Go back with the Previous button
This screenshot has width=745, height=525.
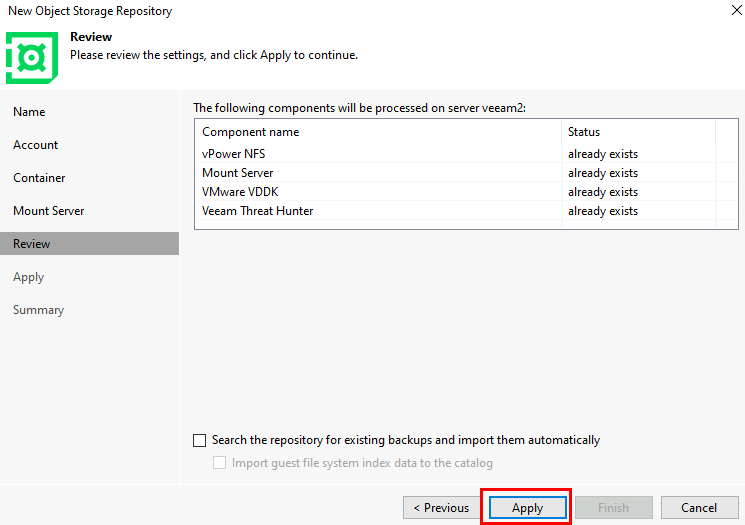pos(441,508)
